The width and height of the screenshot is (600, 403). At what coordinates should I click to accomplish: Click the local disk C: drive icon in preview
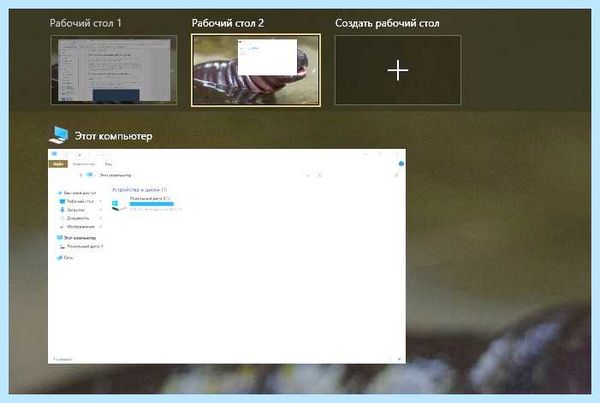coord(119,205)
